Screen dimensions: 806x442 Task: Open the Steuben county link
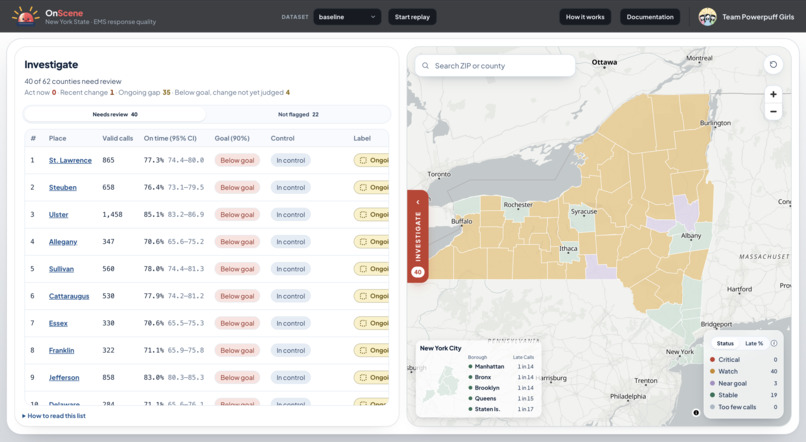pyautogui.click(x=63, y=188)
